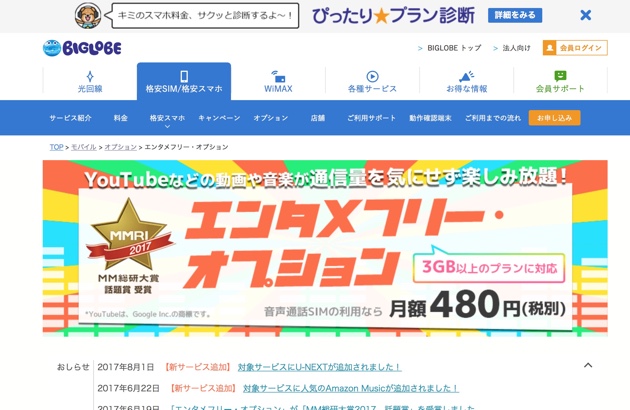Viewport: 630px width, 410px height.
Task: Click the MMRI 2017 gold star badge
Action: coord(129,236)
